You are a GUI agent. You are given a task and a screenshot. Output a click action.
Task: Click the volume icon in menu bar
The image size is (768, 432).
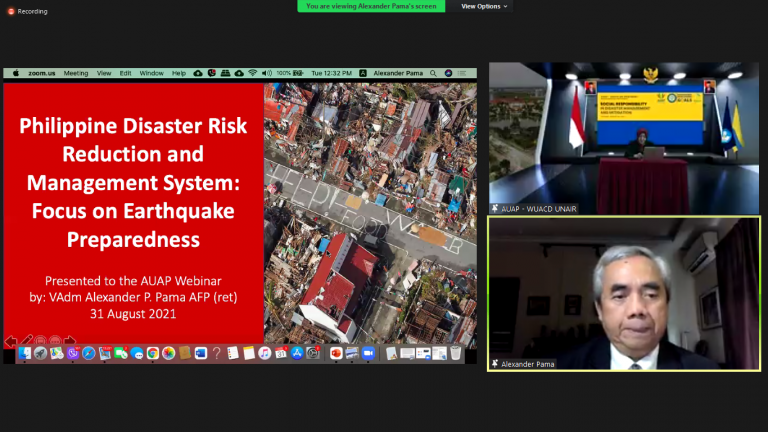[267, 73]
